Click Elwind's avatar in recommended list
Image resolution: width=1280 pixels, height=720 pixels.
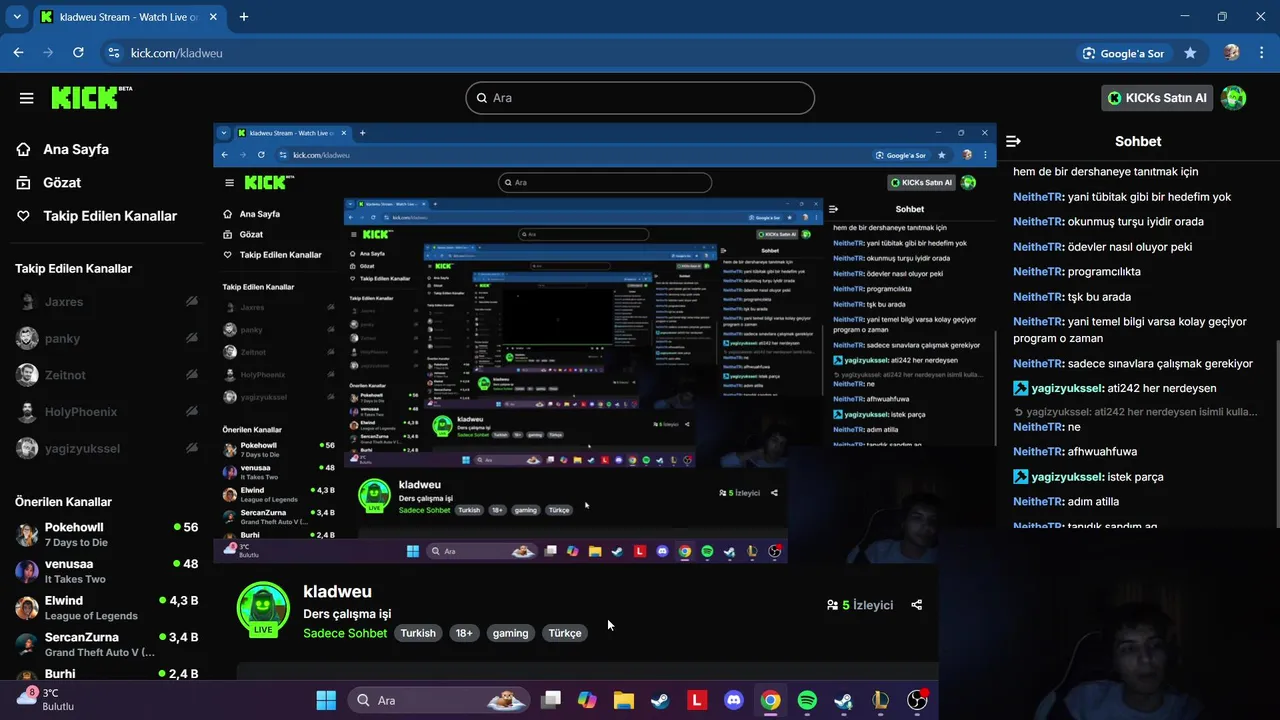[x=27, y=608]
